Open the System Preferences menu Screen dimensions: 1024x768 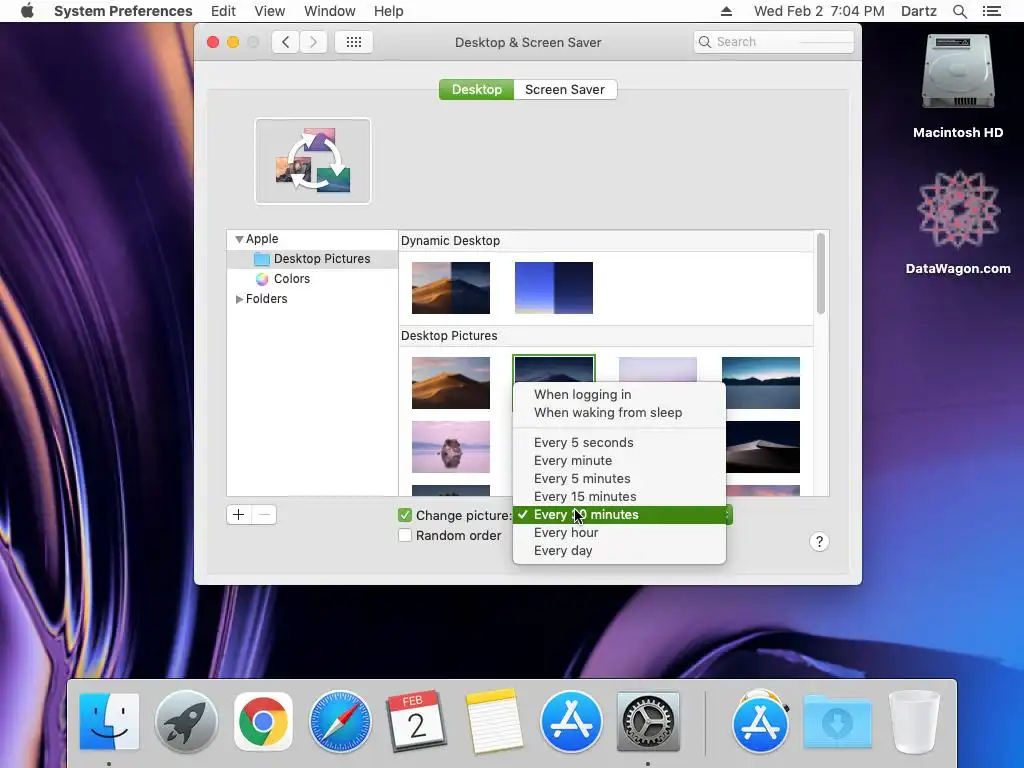point(123,11)
